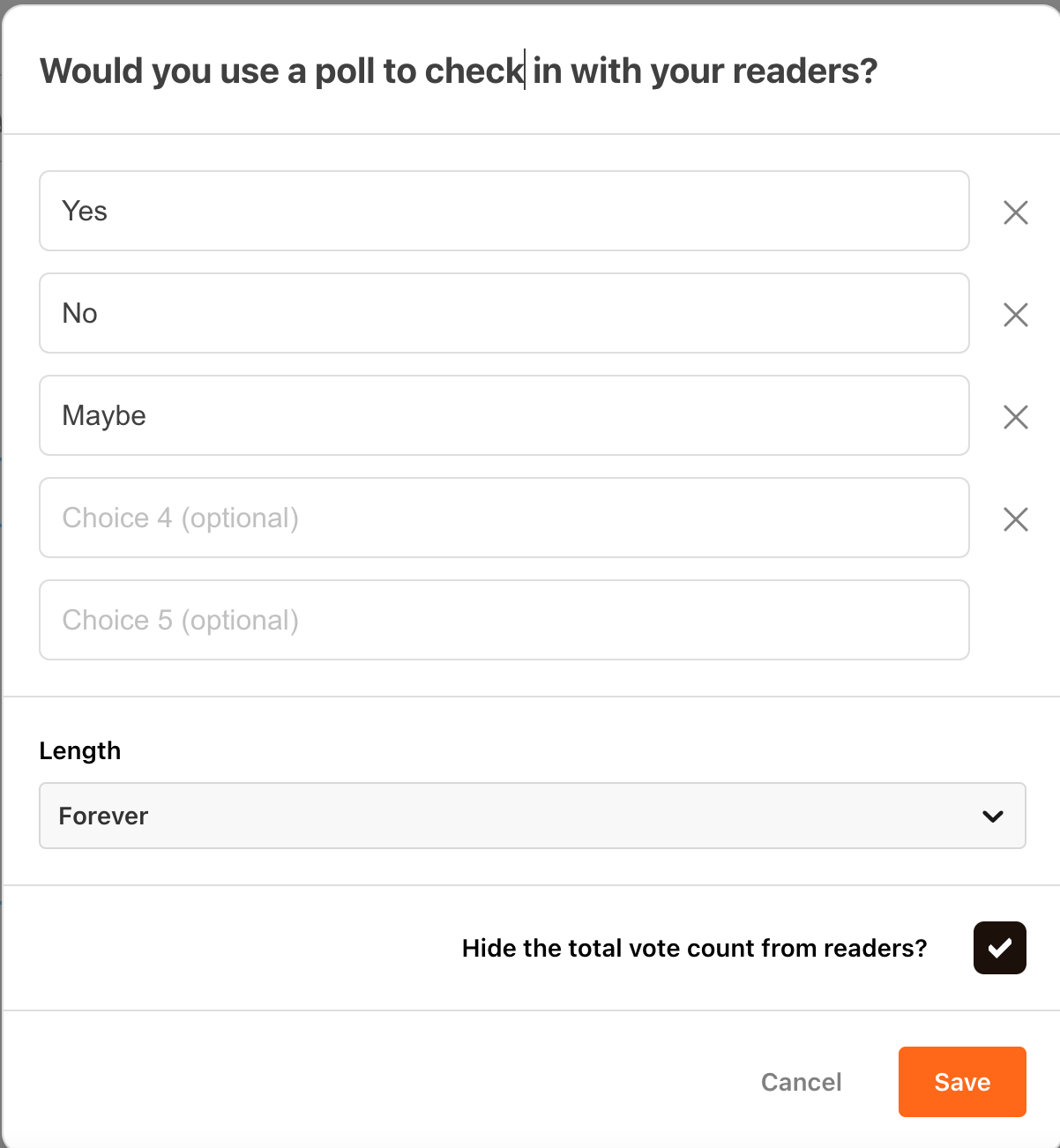Select the "Yes" answer text box

coord(504,212)
